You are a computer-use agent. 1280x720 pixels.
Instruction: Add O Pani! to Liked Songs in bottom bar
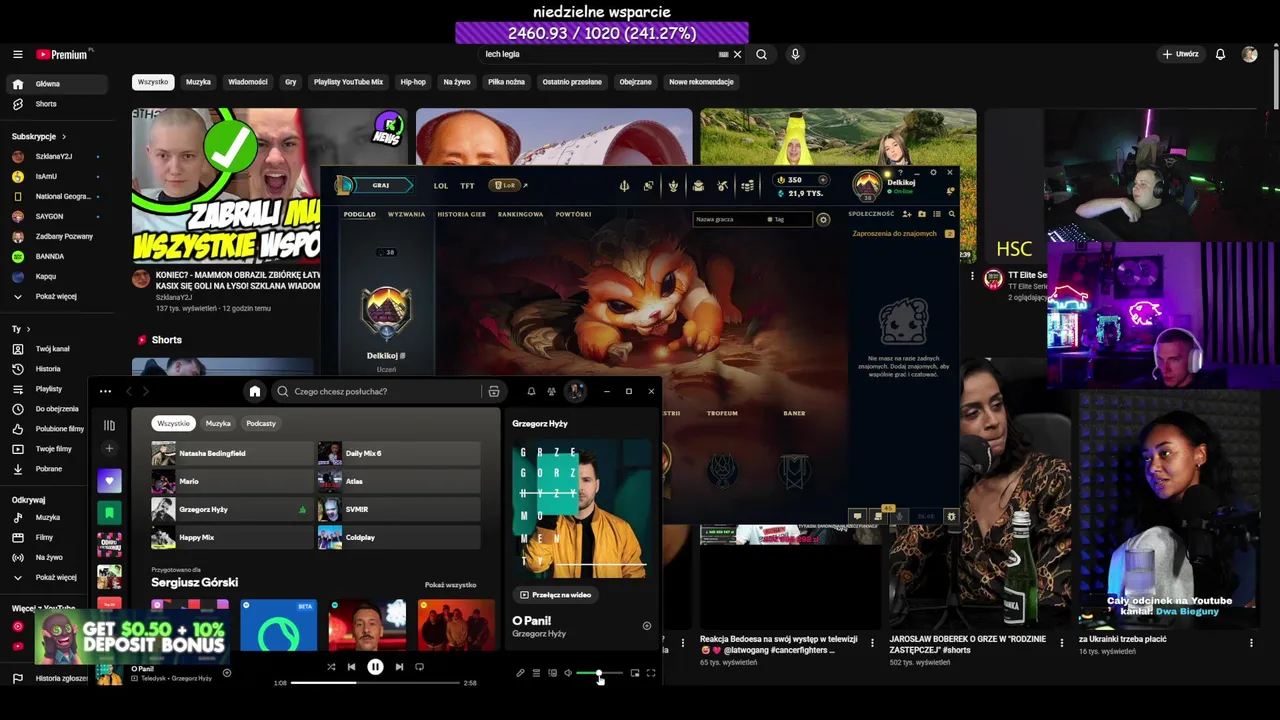[227, 673]
